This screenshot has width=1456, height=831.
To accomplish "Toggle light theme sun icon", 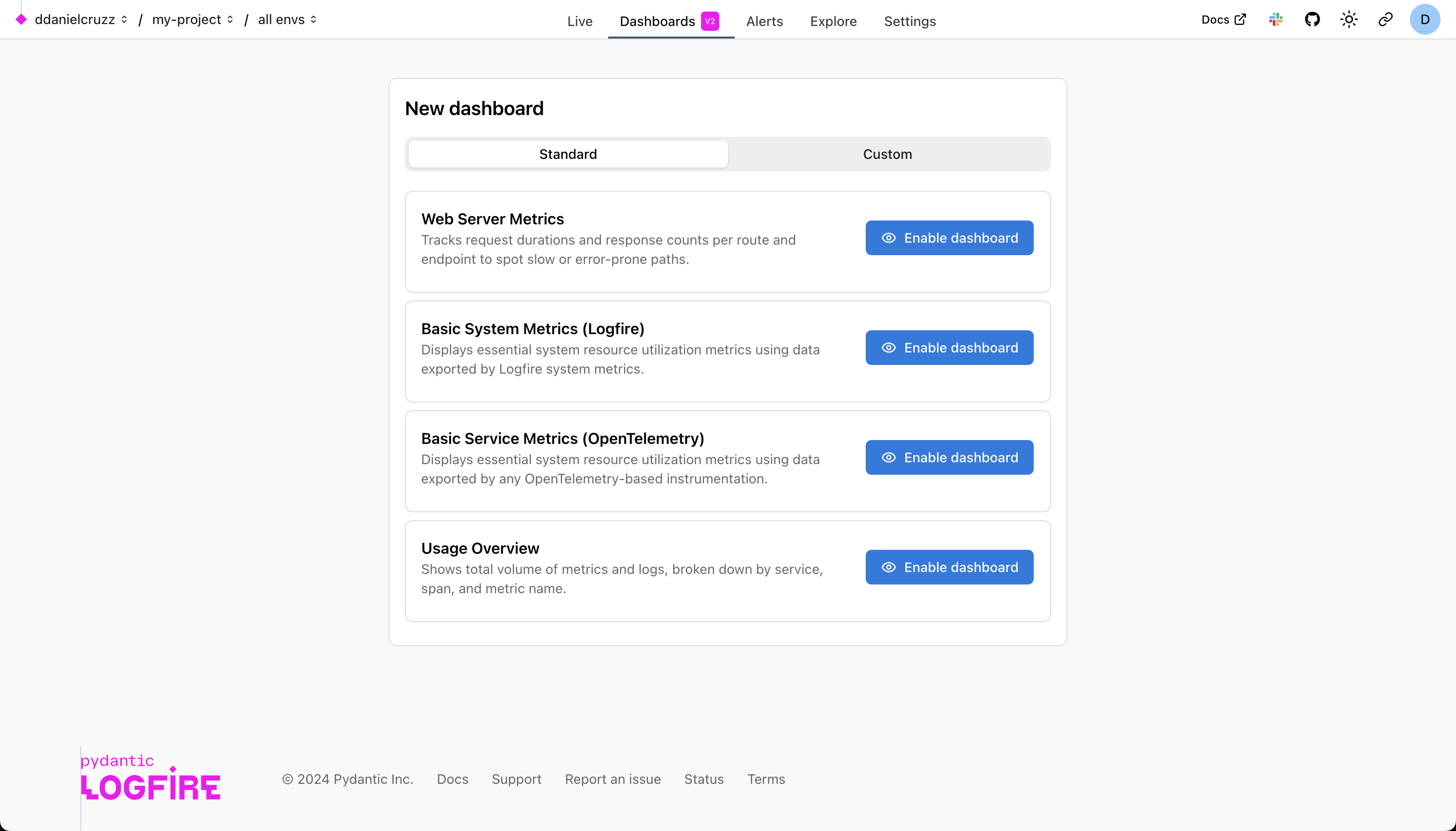I will coord(1349,19).
